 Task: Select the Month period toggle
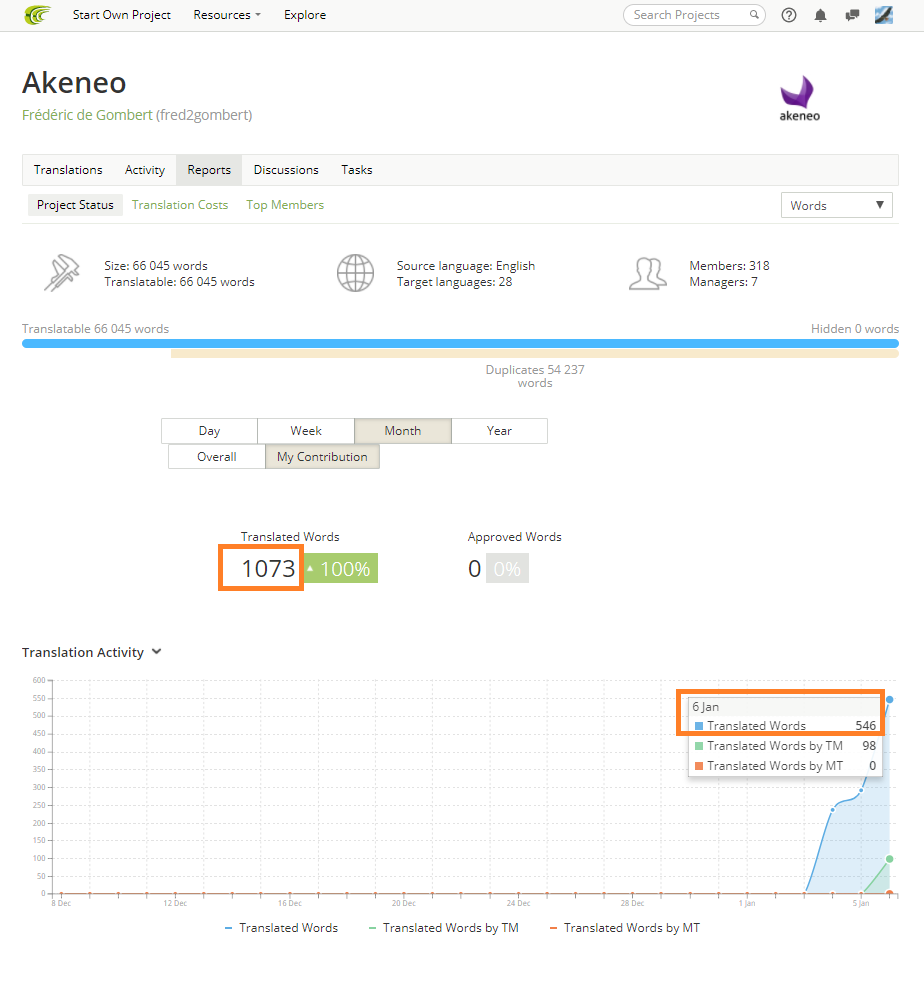point(403,431)
